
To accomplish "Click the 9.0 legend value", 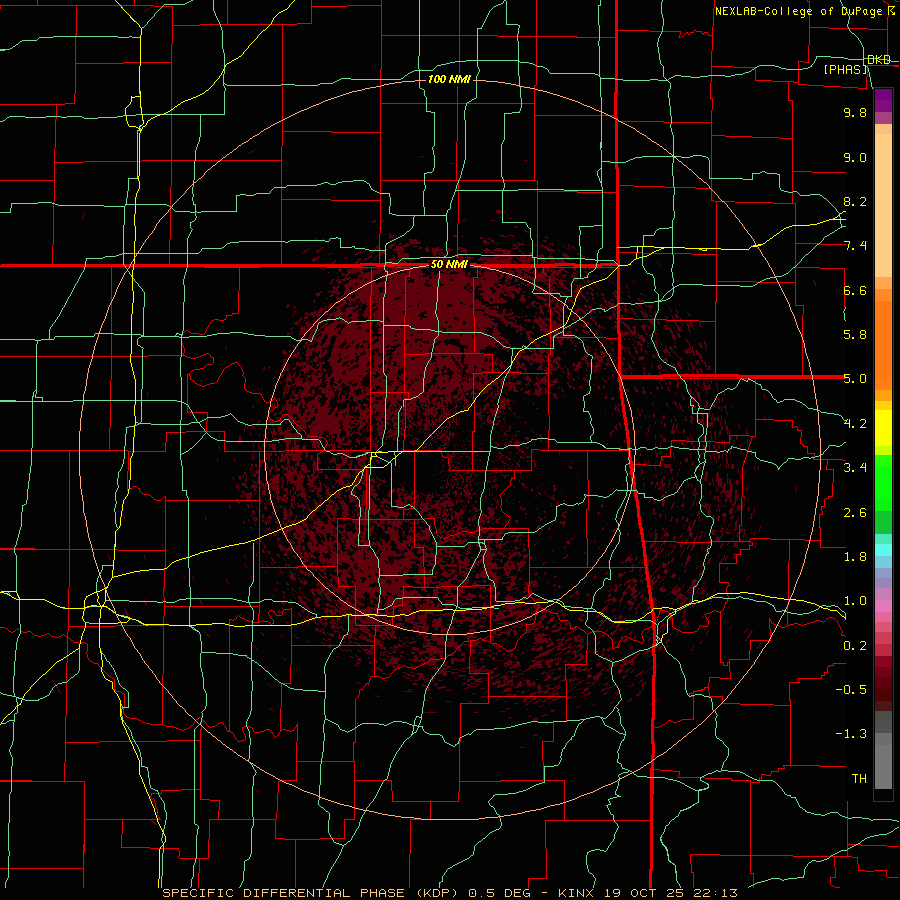I will click(x=855, y=157).
